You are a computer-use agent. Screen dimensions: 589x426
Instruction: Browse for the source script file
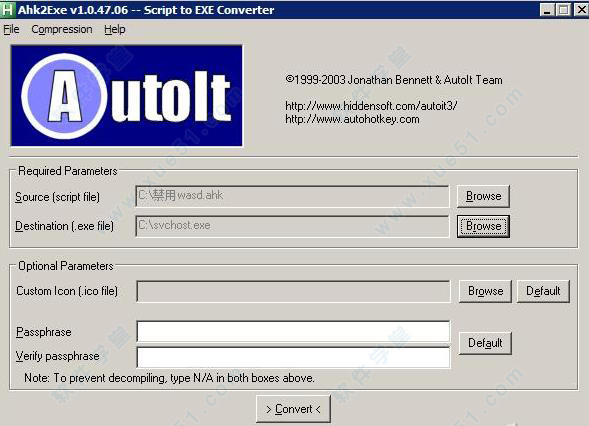click(483, 196)
